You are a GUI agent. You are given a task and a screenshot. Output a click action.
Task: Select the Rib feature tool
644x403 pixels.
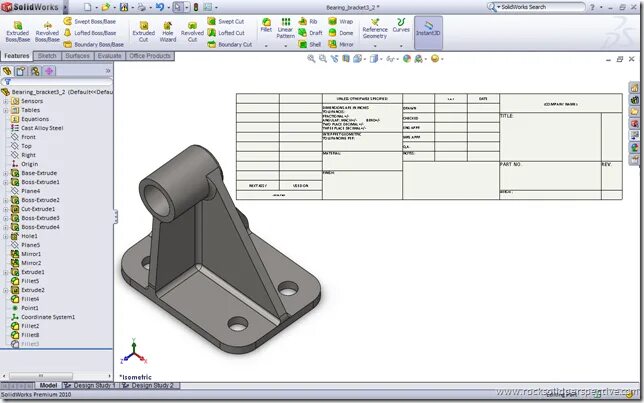tap(308, 21)
